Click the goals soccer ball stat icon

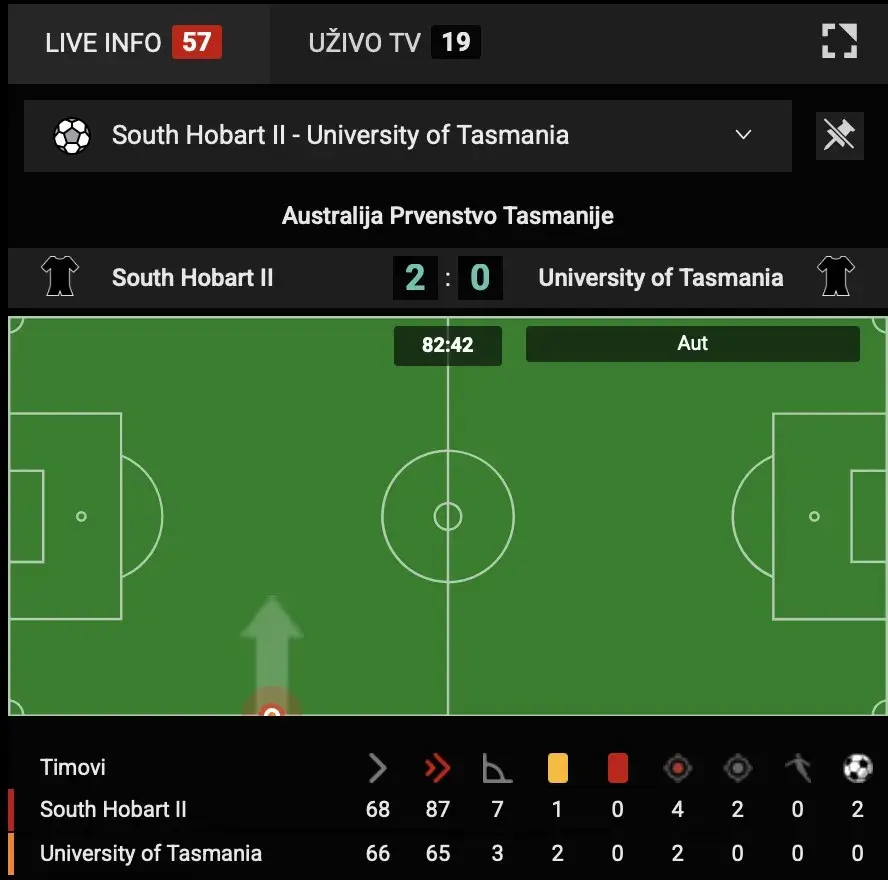coord(857,768)
